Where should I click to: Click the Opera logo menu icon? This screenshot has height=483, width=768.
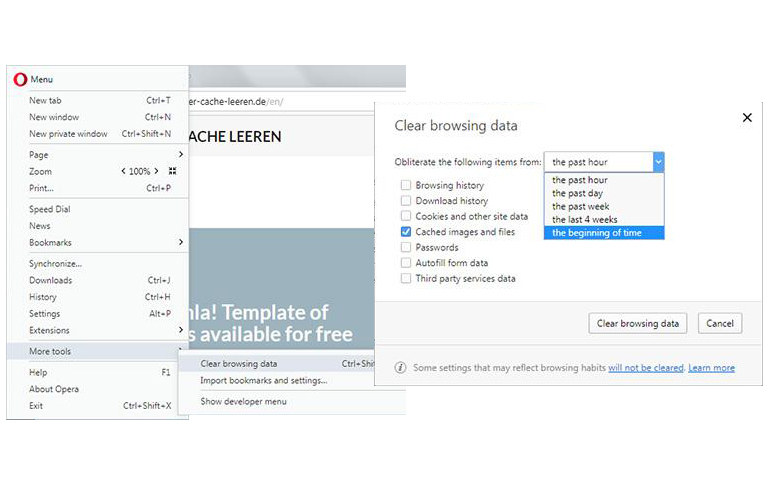point(20,79)
